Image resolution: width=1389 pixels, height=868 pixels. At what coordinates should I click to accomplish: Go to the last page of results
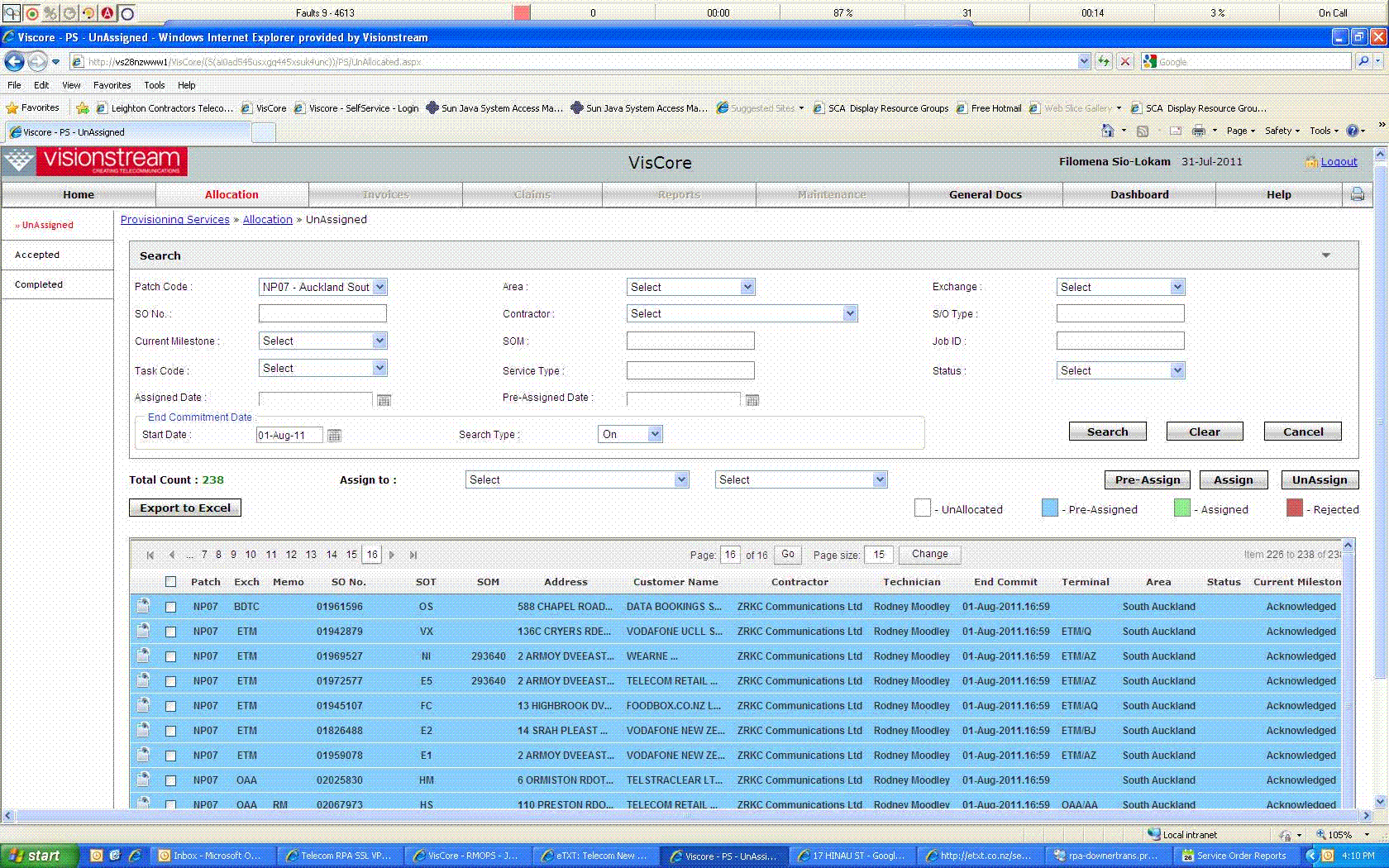click(413, 555)
